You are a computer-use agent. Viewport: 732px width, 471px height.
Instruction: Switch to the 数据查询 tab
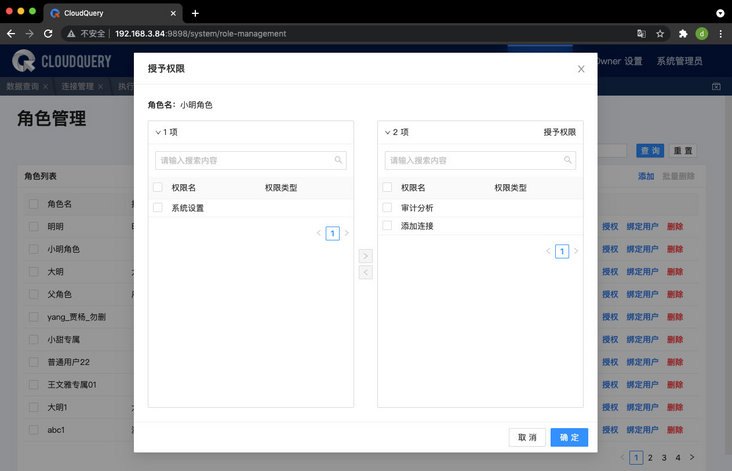click(22, 86)
